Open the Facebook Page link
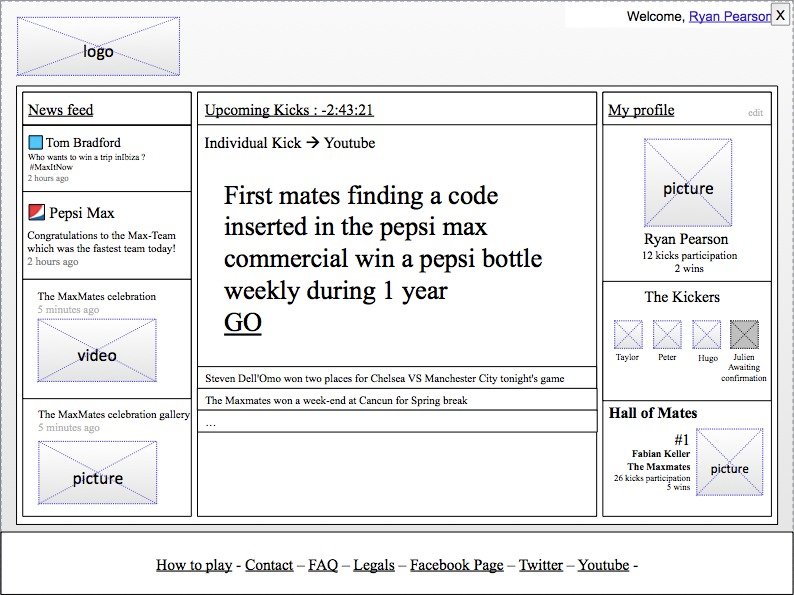794x595 pixels. [456, 565]
